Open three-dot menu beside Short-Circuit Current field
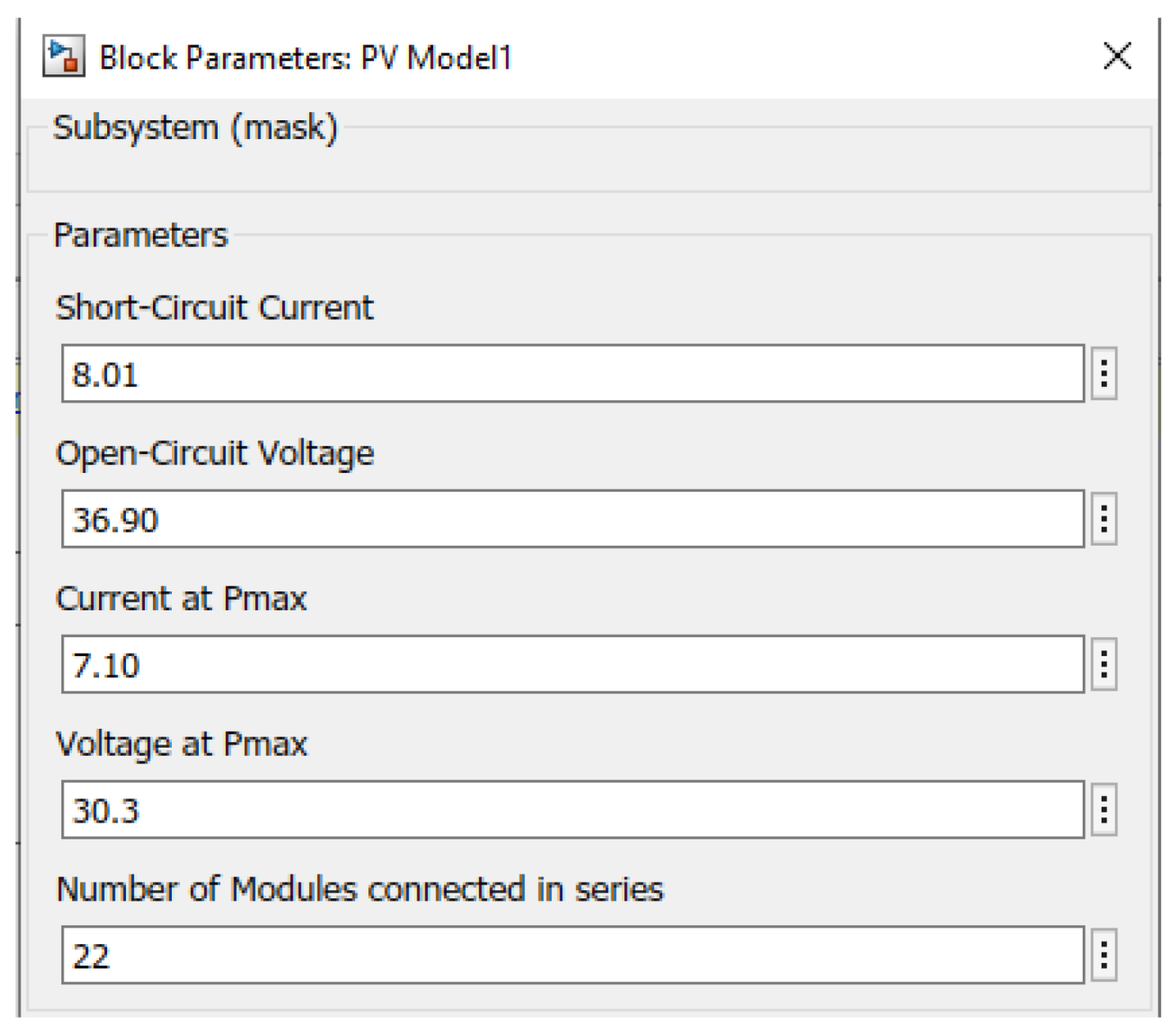Viewport: 1176px width, 1030px height. [1104, 374]
